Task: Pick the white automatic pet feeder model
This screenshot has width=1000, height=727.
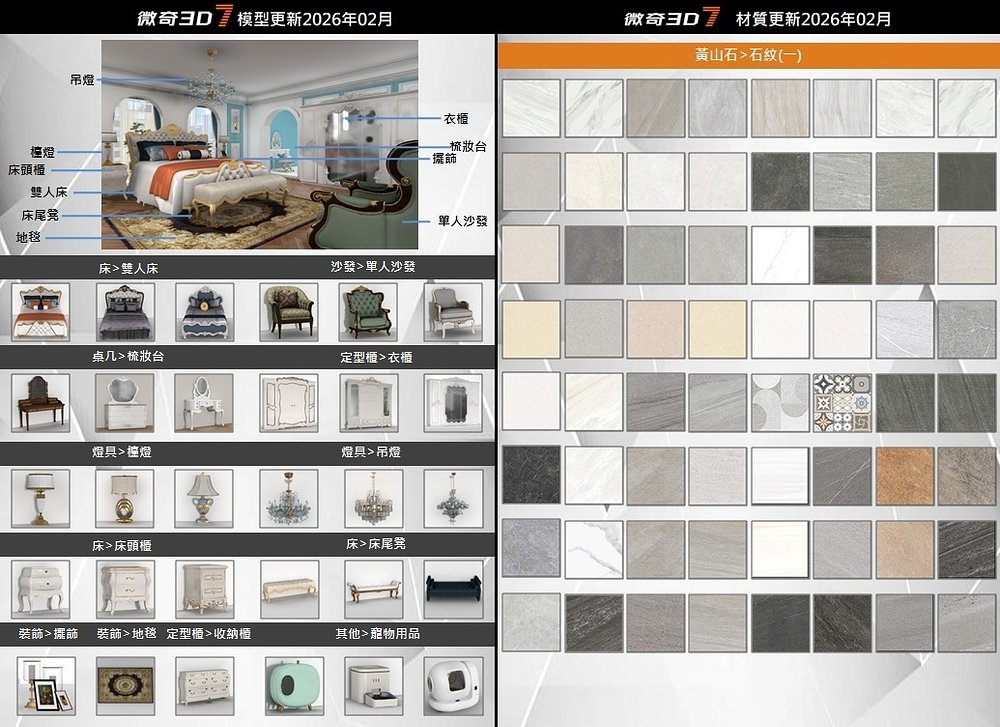Action: click(373, 686)
